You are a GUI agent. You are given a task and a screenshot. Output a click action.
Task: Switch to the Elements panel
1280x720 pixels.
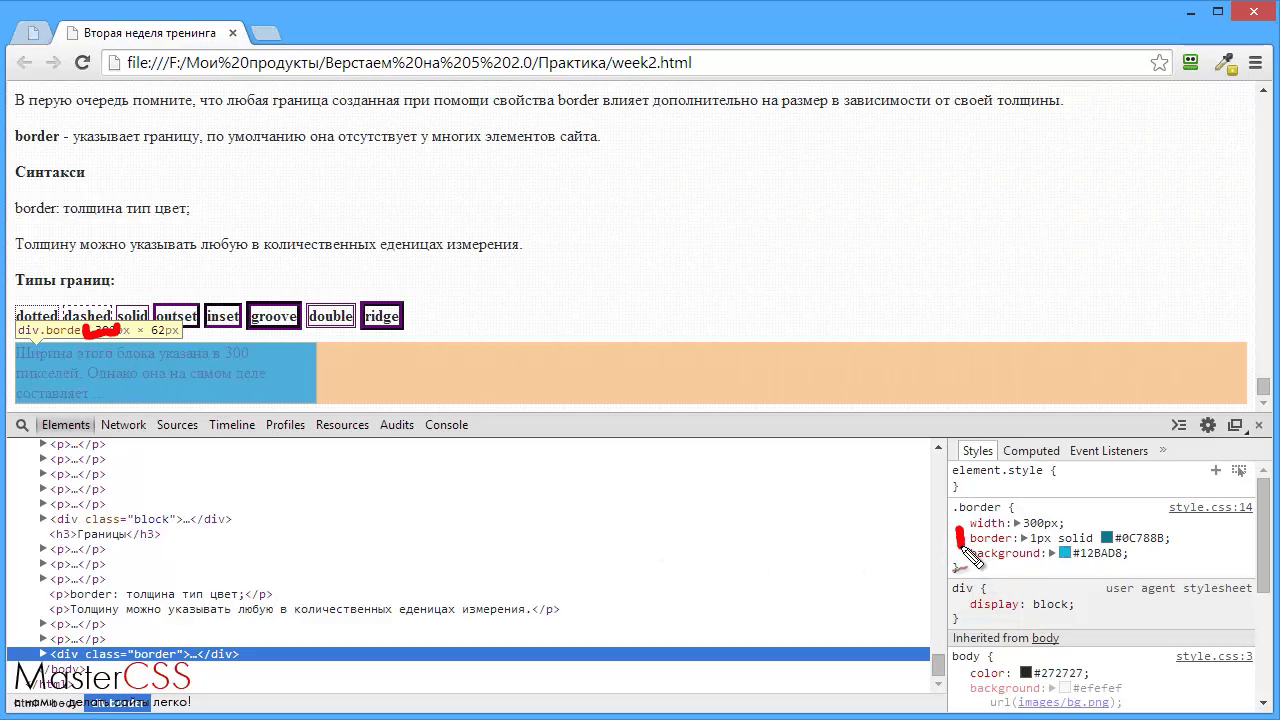pyautogui.click(x=66, y=425)
